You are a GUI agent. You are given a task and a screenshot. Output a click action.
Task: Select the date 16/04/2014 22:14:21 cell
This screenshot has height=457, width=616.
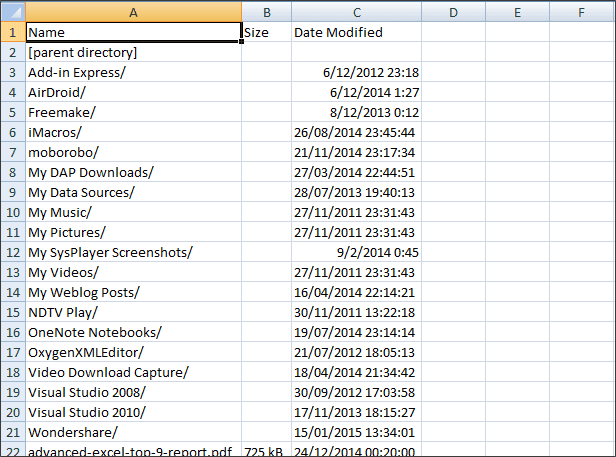pos(356,292)
